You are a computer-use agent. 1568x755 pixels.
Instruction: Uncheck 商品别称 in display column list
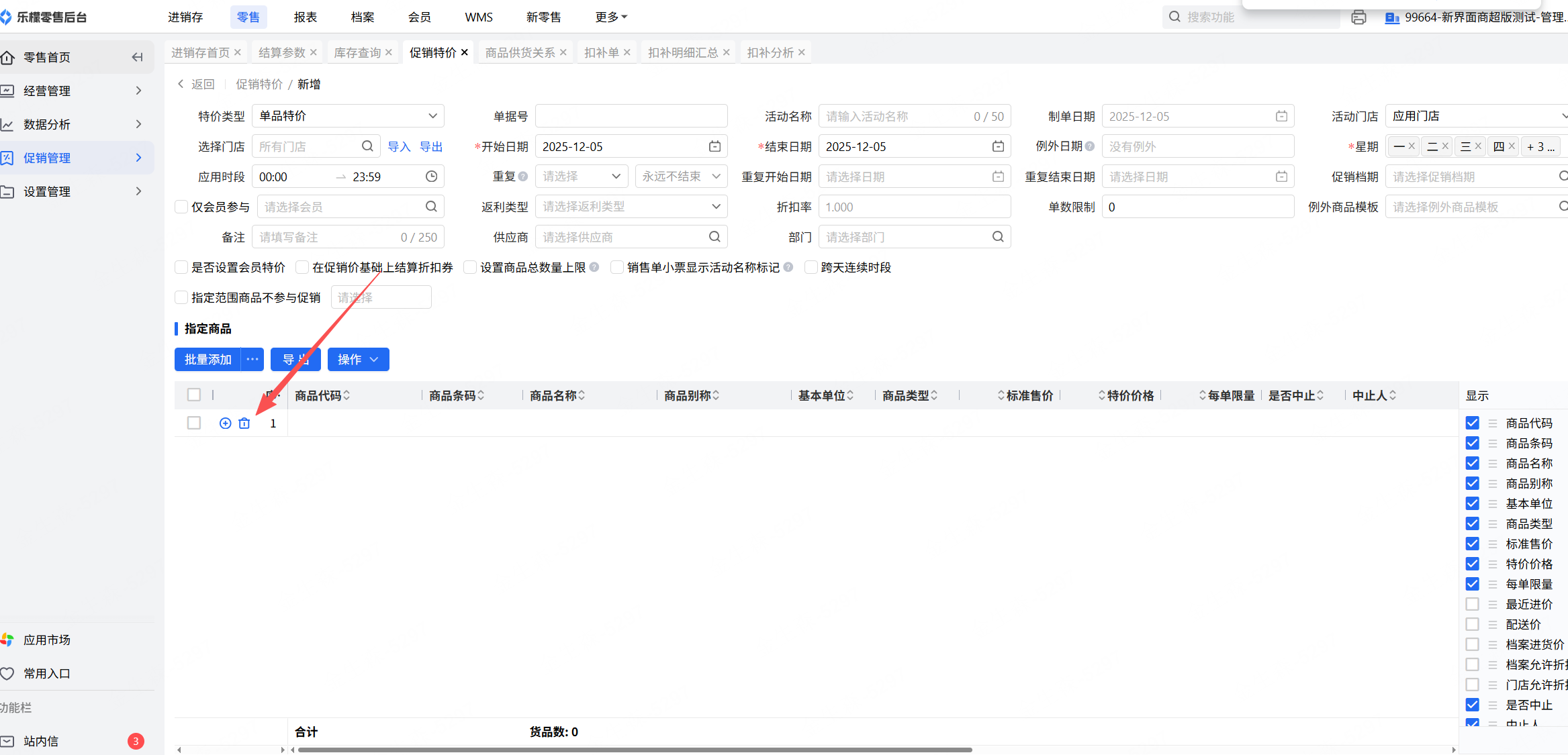tap(1472, 483)
